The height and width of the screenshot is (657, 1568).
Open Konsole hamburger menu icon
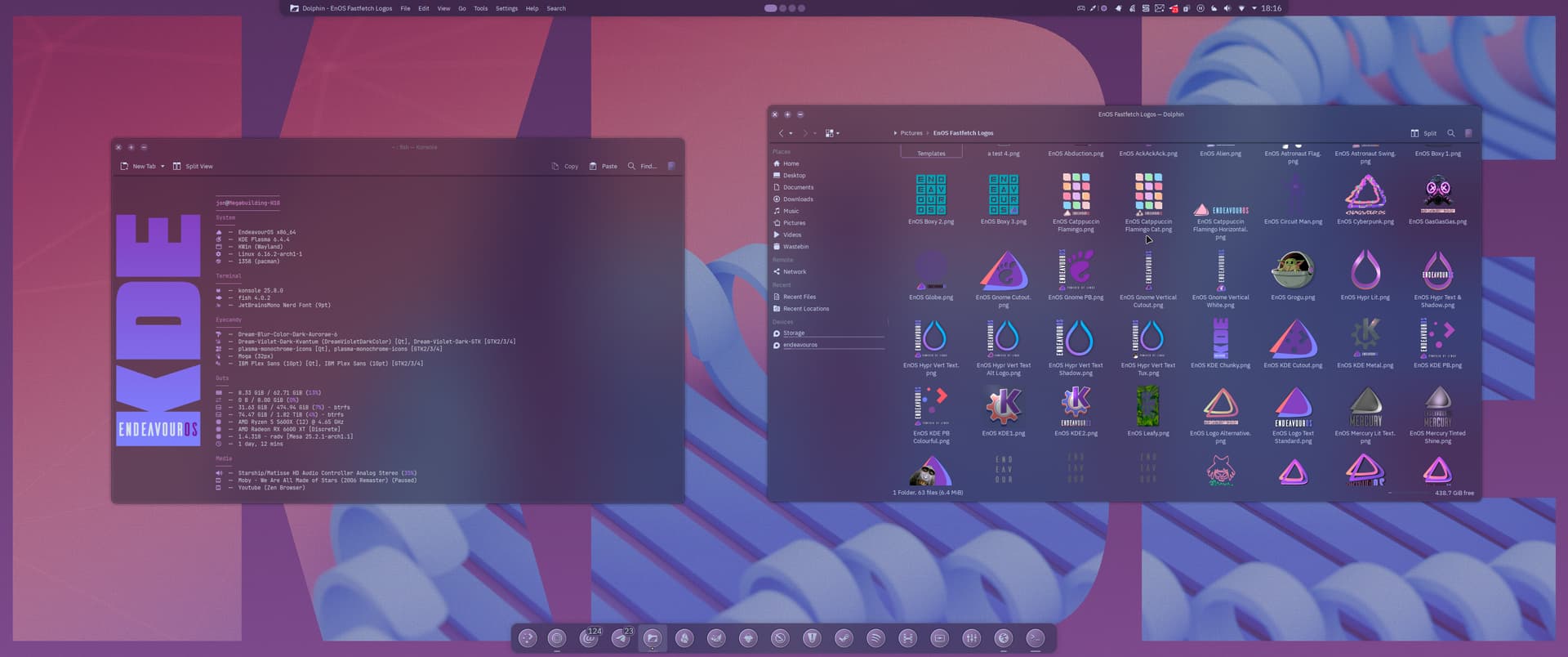click(x=671, y=166)
